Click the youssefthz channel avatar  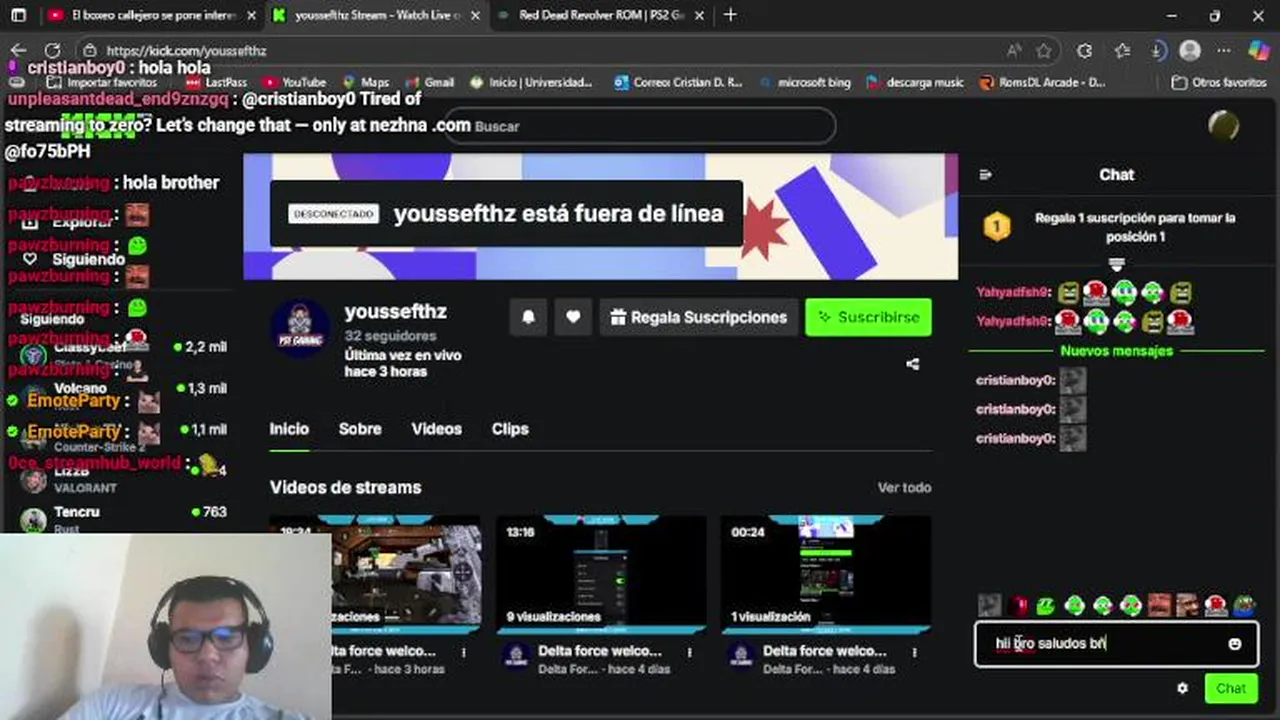(x=300, y=328)
